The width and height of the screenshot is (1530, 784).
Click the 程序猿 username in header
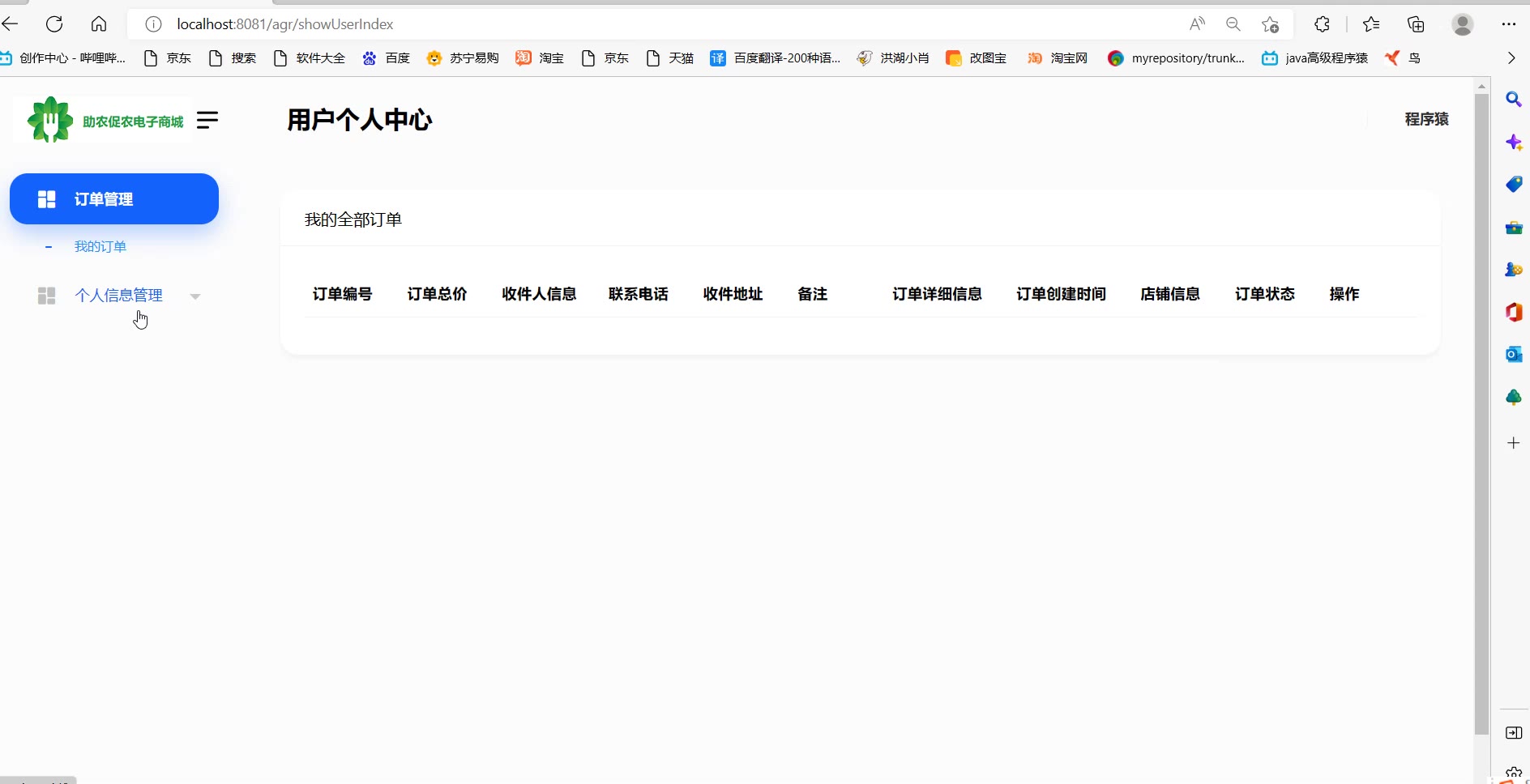1426,119
